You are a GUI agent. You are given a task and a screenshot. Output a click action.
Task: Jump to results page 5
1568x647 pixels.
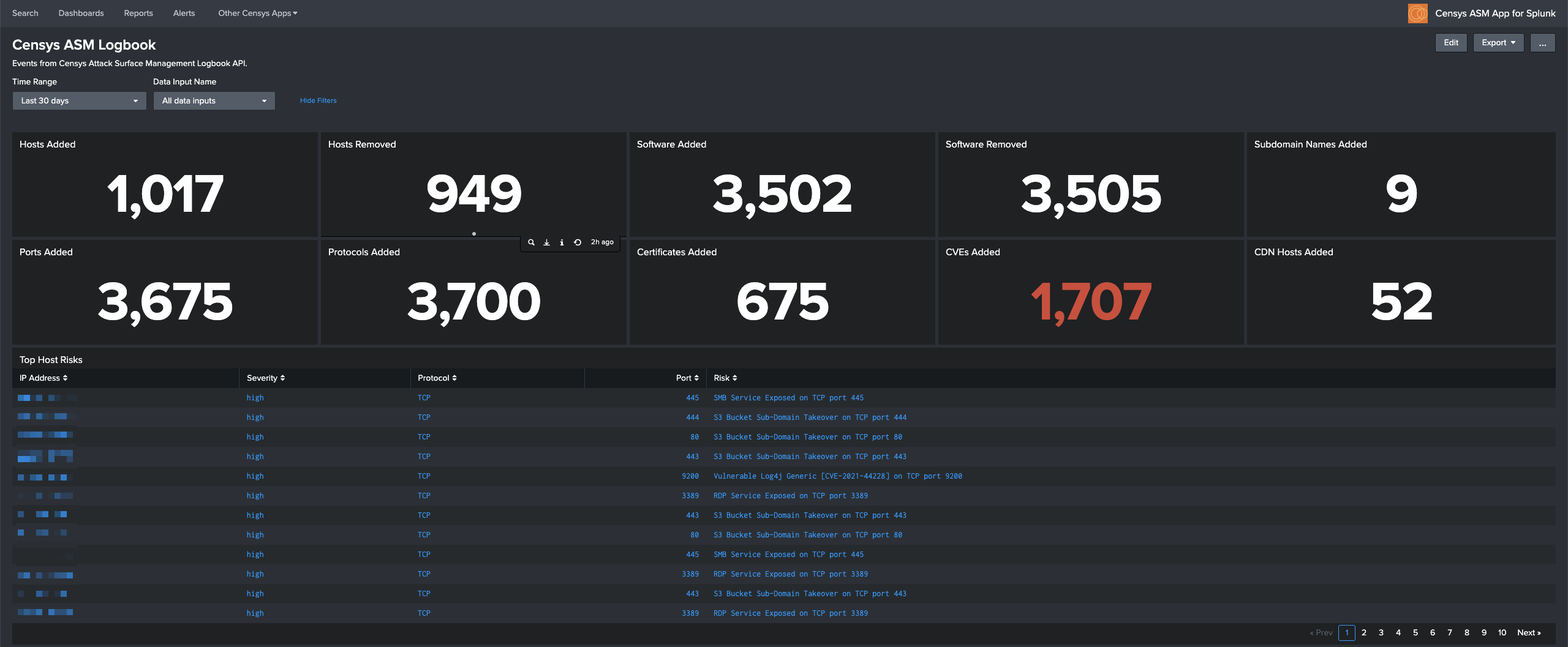[1415, 633]
